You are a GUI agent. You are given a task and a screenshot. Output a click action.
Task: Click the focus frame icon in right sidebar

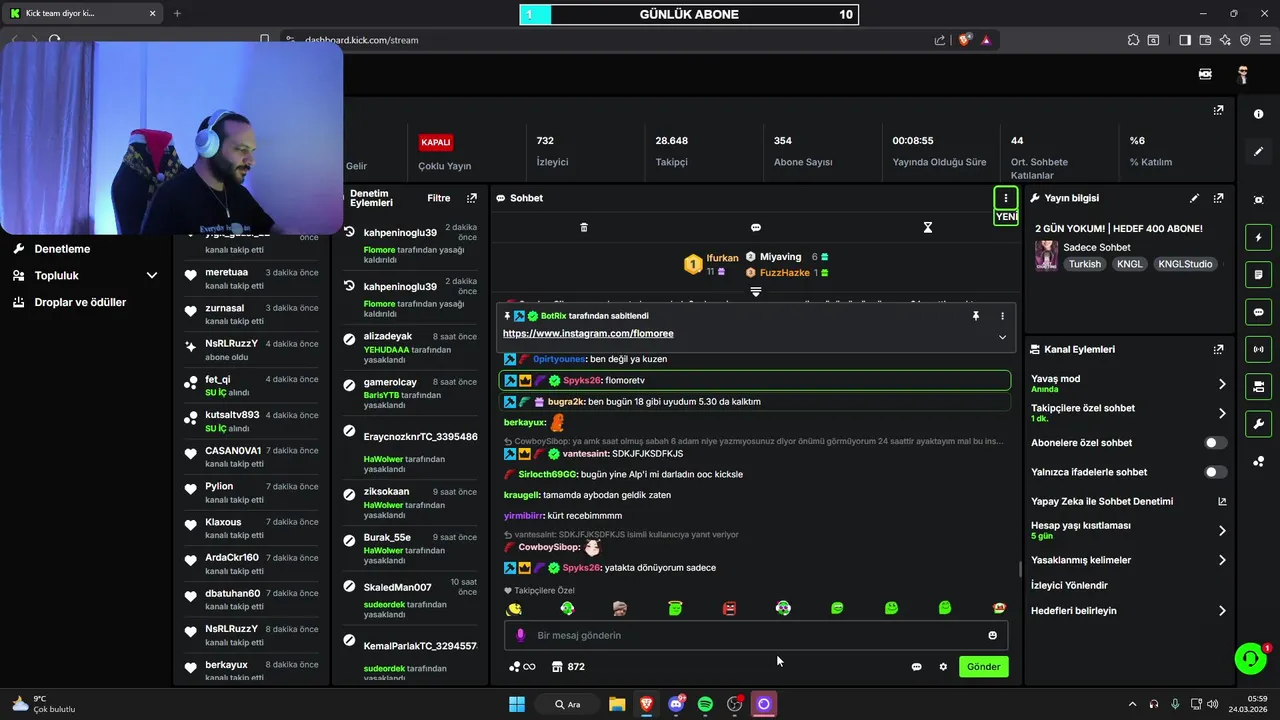click(1258, 200)
